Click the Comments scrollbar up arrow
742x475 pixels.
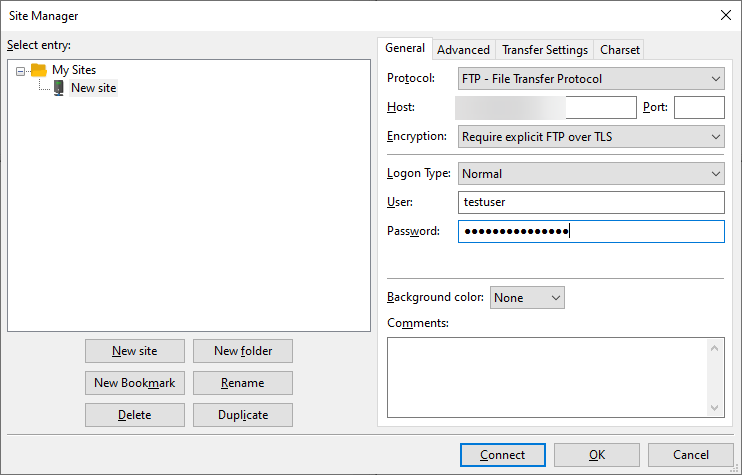pos(715,348)
